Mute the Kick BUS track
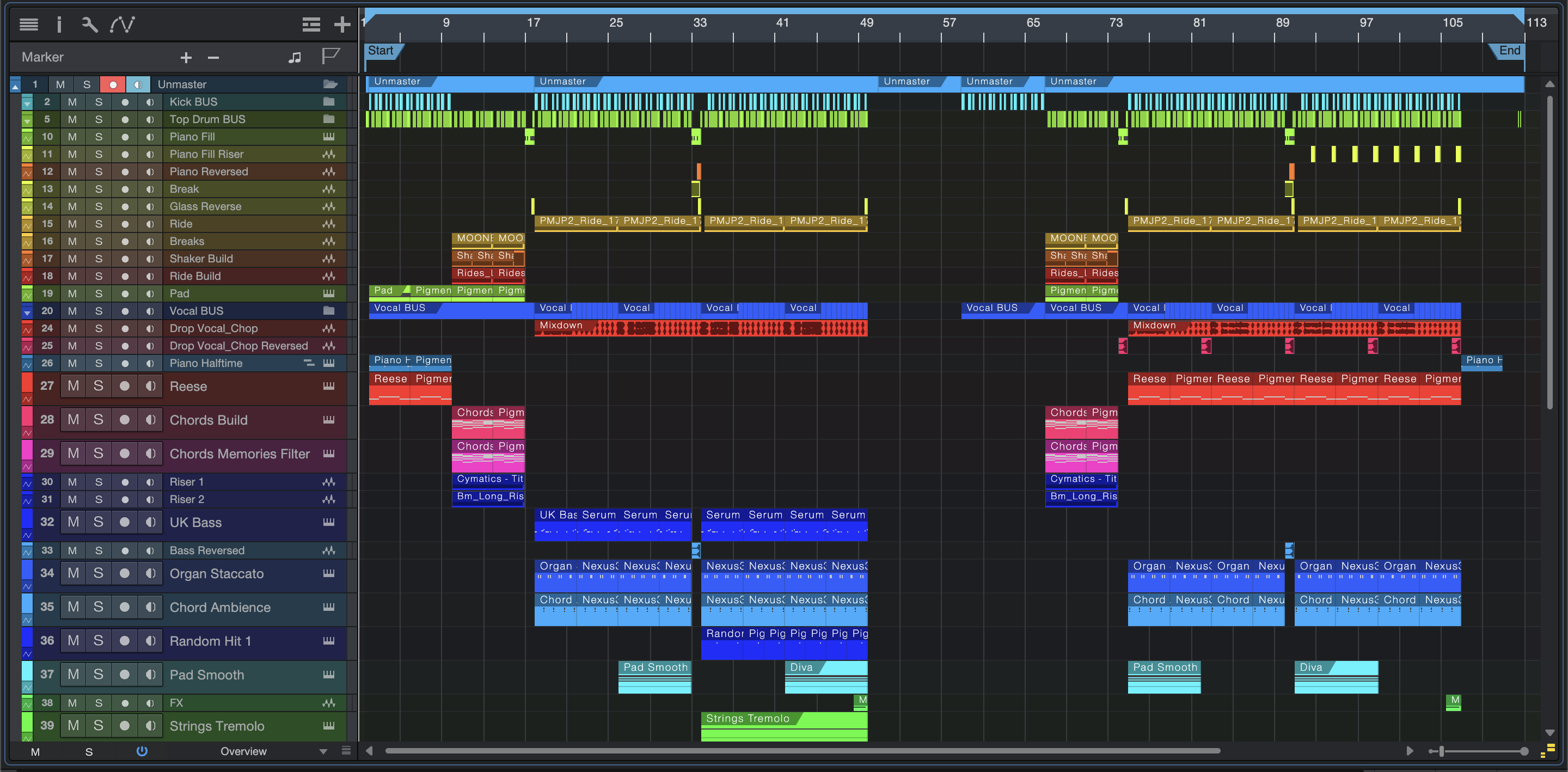Image resolution: width=1568 pixels, height=772 pixels. (x=72, y=102)
